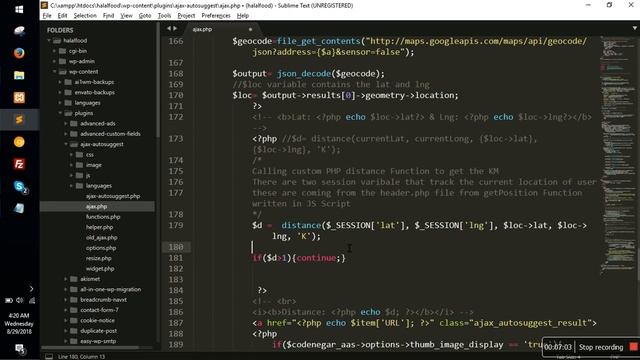Click the cookie-notice folder icon
Image resolution: width=640 pixels, height=360 pixels.
point(74,320)
